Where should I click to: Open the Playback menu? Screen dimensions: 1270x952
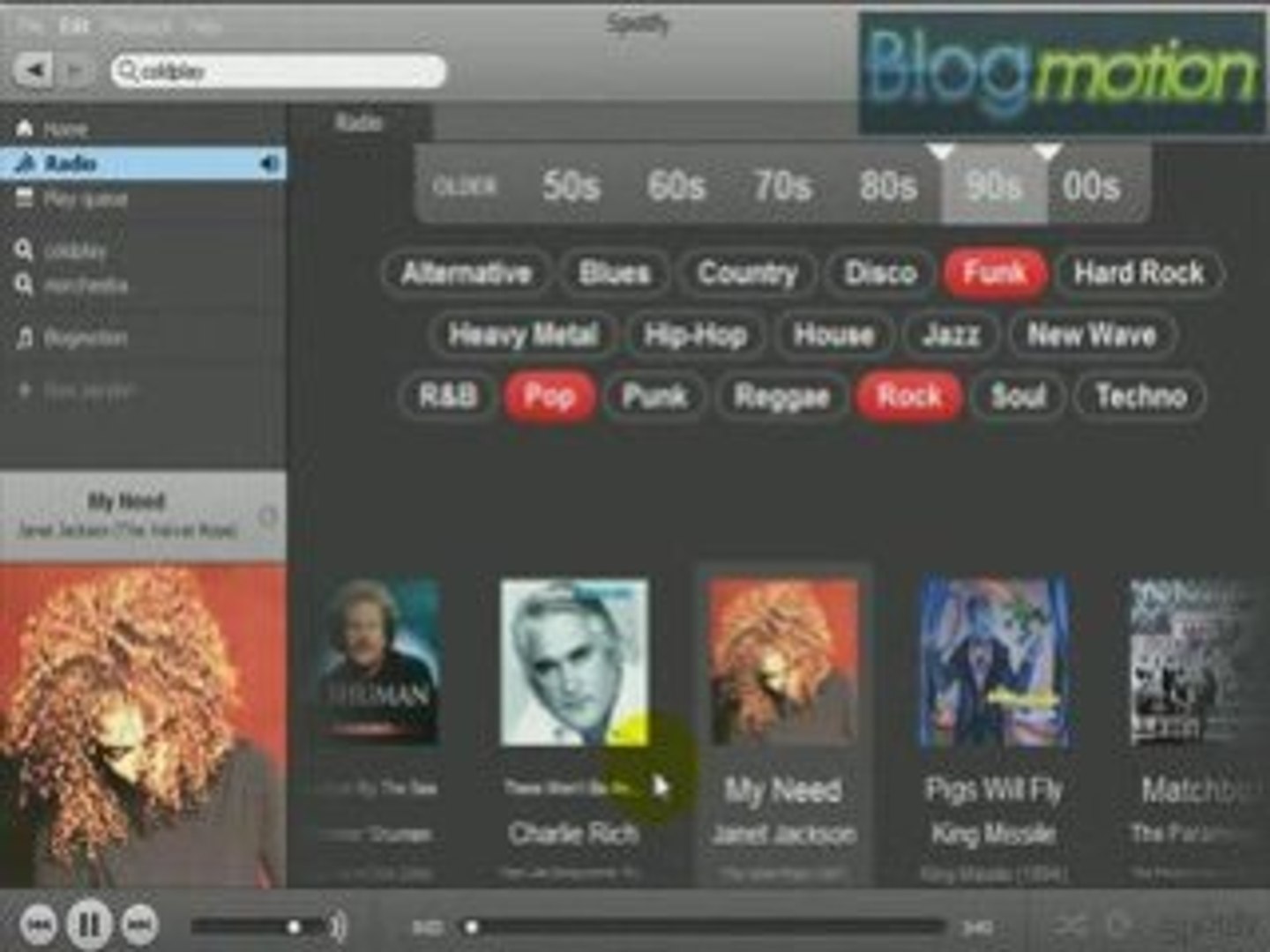click(139, 25)
